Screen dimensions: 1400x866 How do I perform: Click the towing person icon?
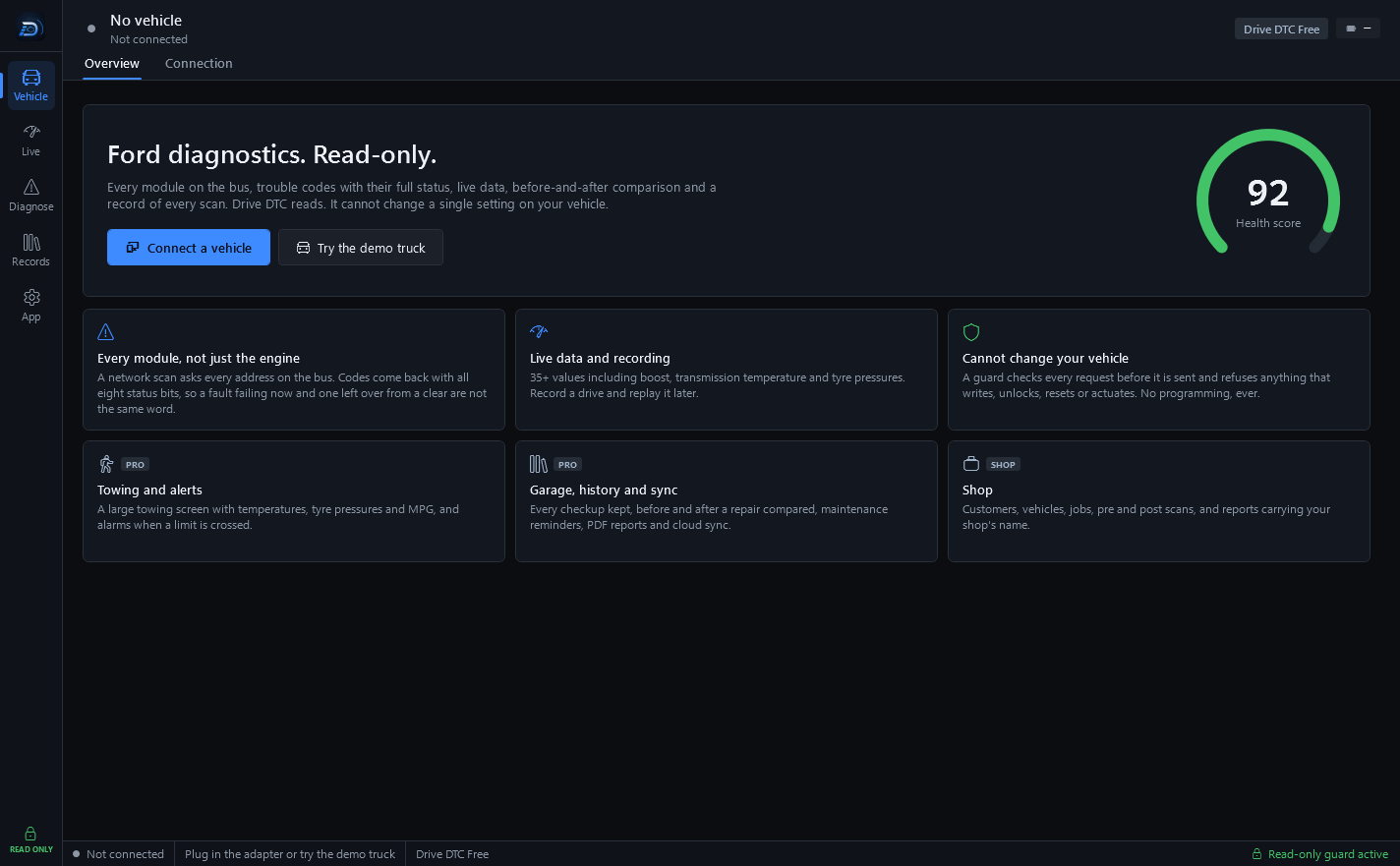[106, 464]
